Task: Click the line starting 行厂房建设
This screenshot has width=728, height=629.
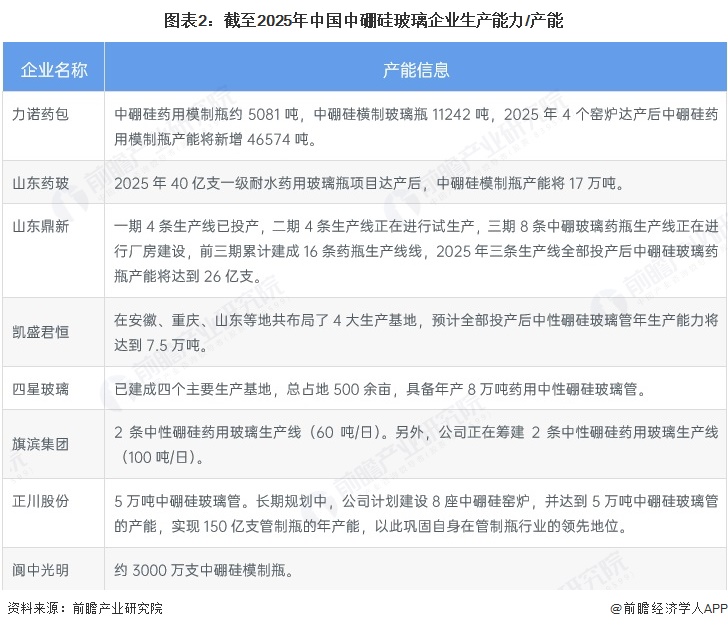Action: click(x=416, y=251)
